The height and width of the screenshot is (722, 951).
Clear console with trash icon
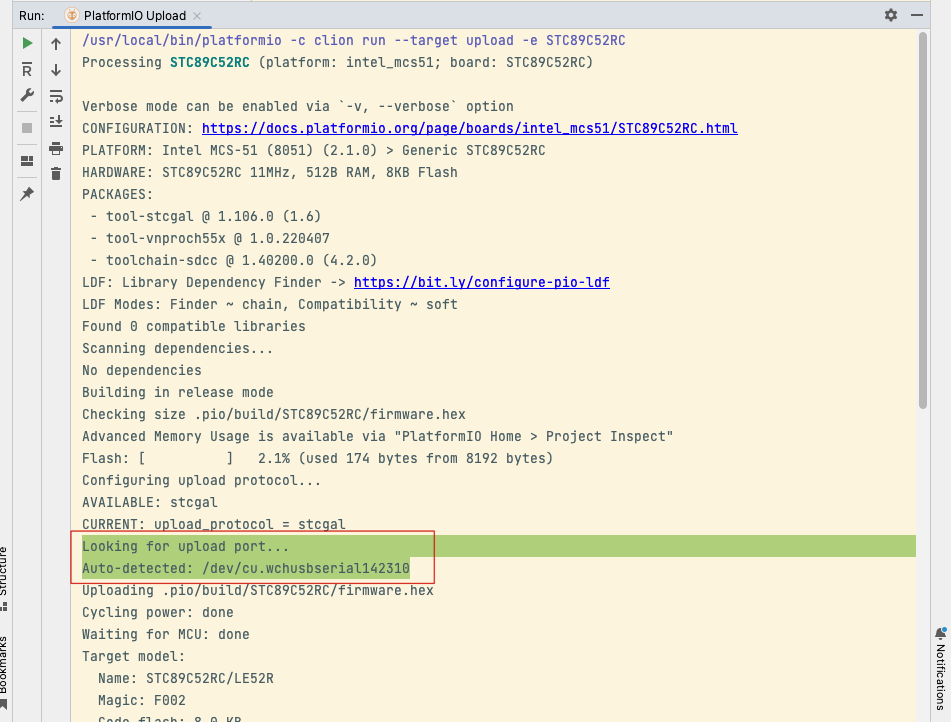point(56,174)
